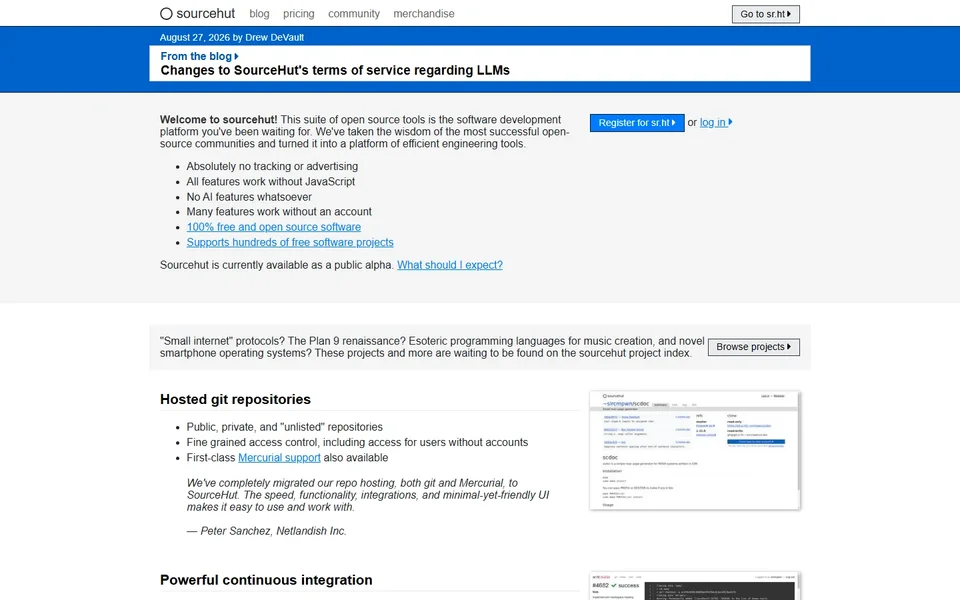Viewport: 960px width, 600px height.
Task: Click the 'Hosted git repositories' heading
Action: tap(235, 399)
